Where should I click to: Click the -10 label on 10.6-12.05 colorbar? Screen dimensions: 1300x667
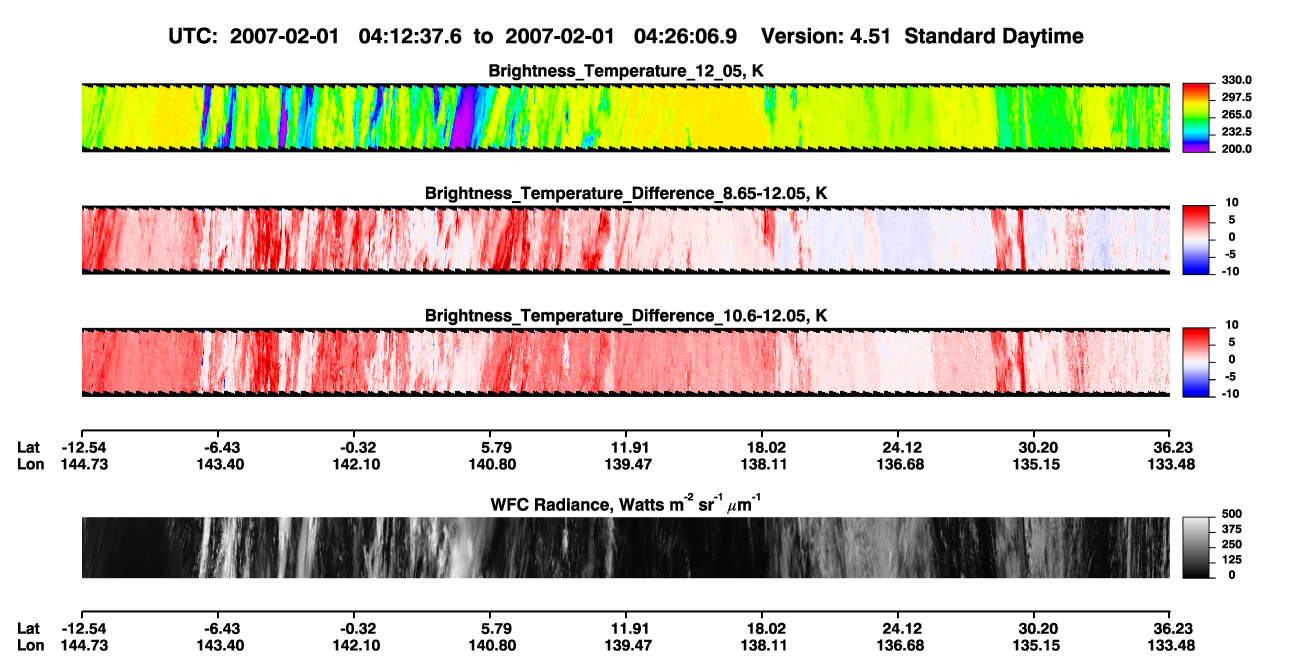click(x=1231, y=394)
